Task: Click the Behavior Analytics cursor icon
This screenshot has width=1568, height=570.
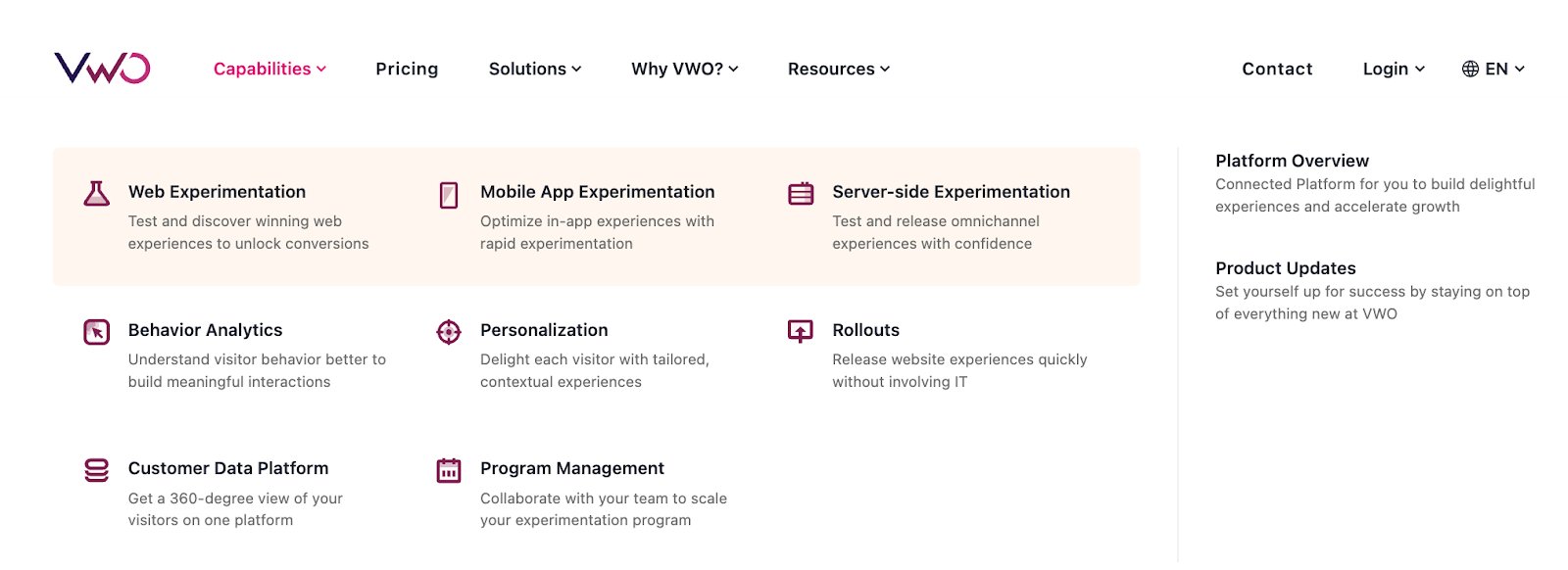Action: click(x=96, y=332)
